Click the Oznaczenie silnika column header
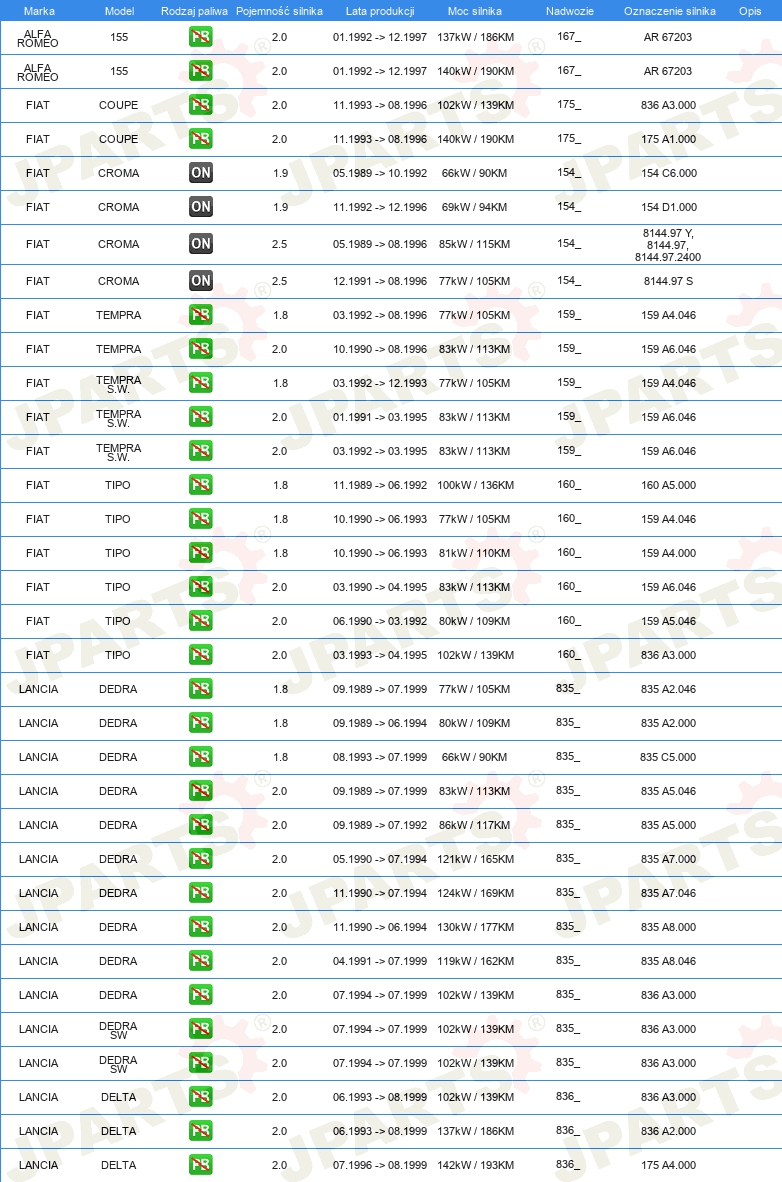 pos(670,11)
